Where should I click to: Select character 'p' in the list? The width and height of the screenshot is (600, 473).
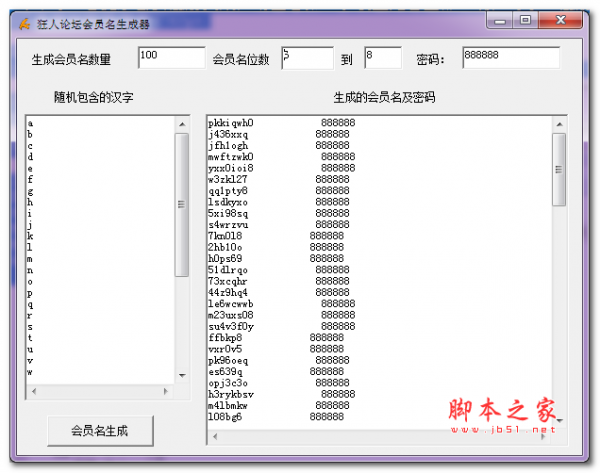click(x=30, y=293)
